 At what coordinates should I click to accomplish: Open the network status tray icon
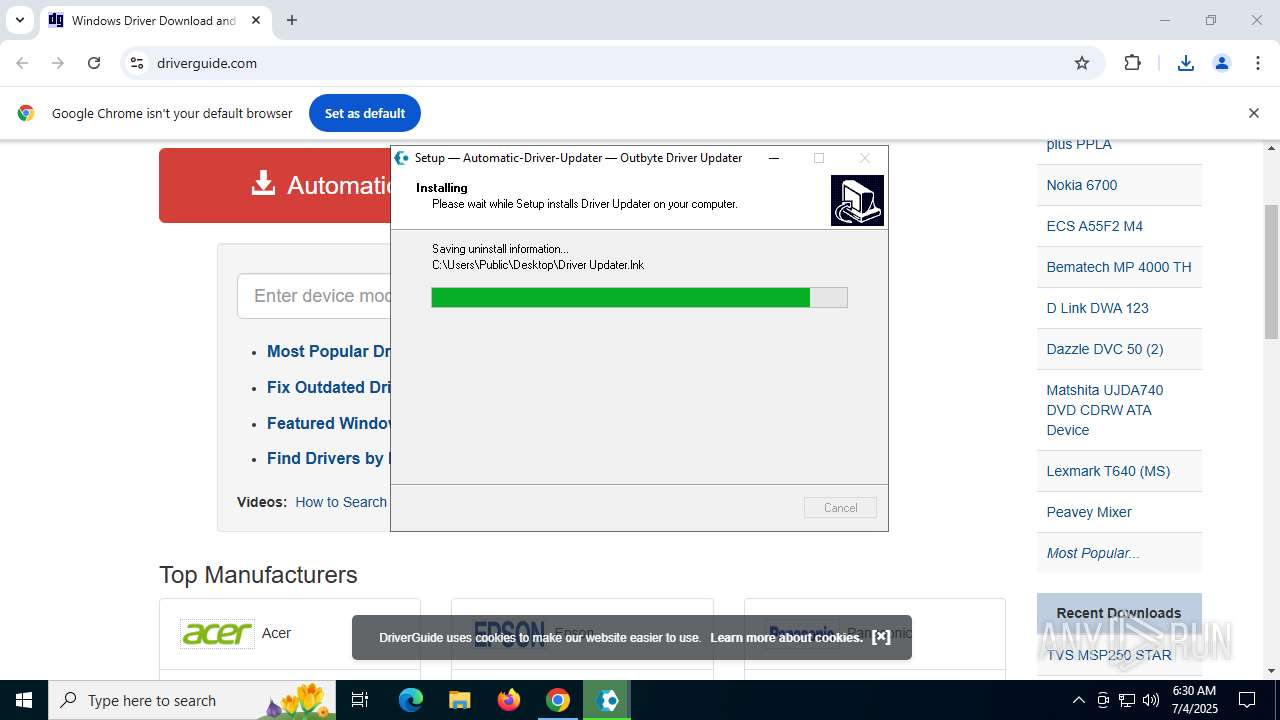tap(1127, 700)
